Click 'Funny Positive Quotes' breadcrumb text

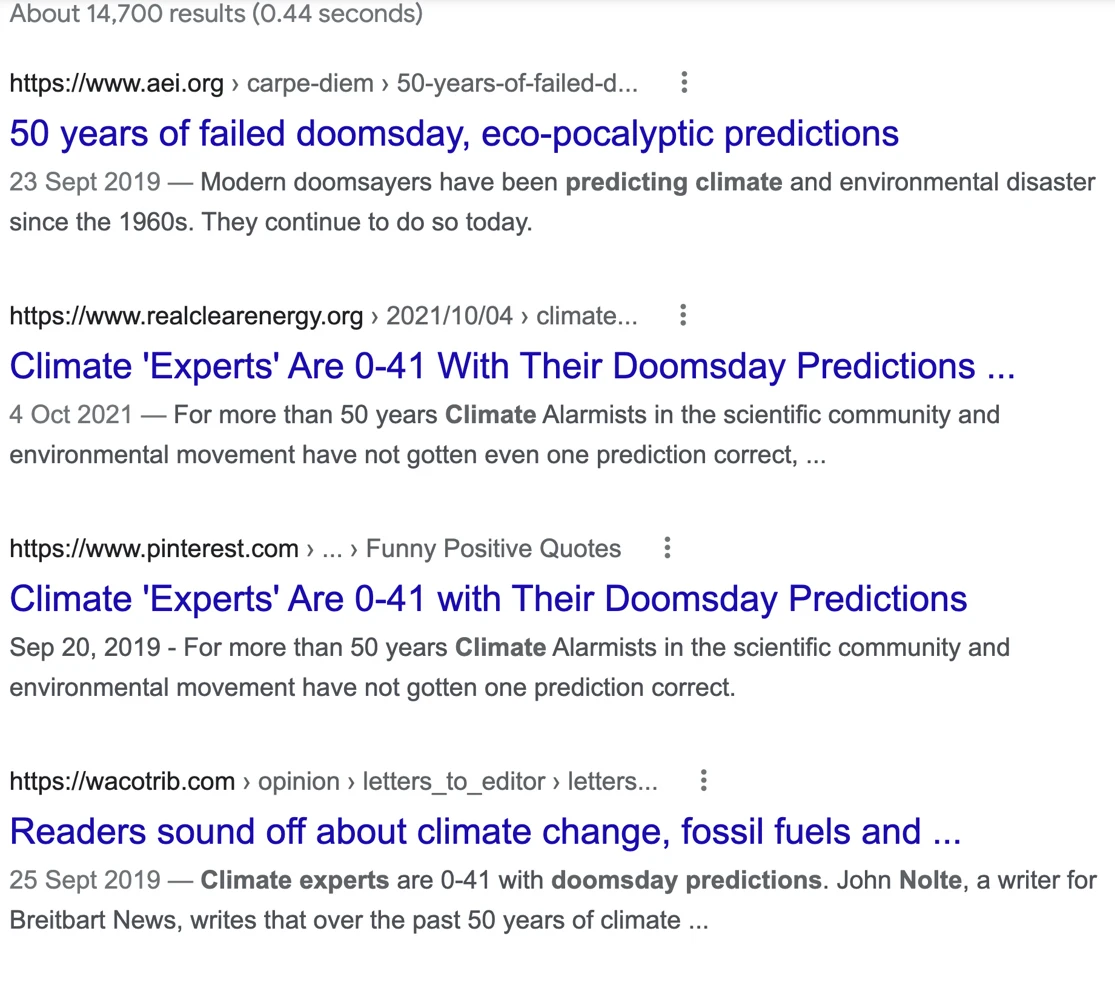tap(494, 548)
